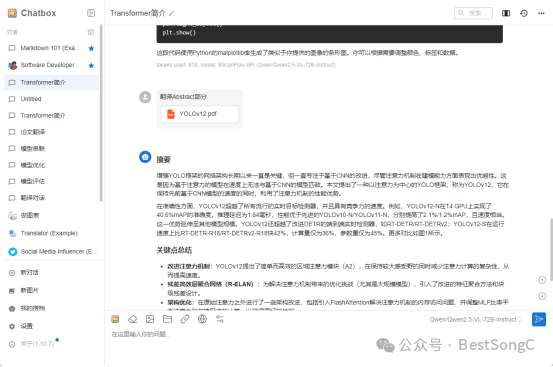553x367 pixels.
Task: Open the Translator (Example) conversation
Action: click(x=52, y=233)
